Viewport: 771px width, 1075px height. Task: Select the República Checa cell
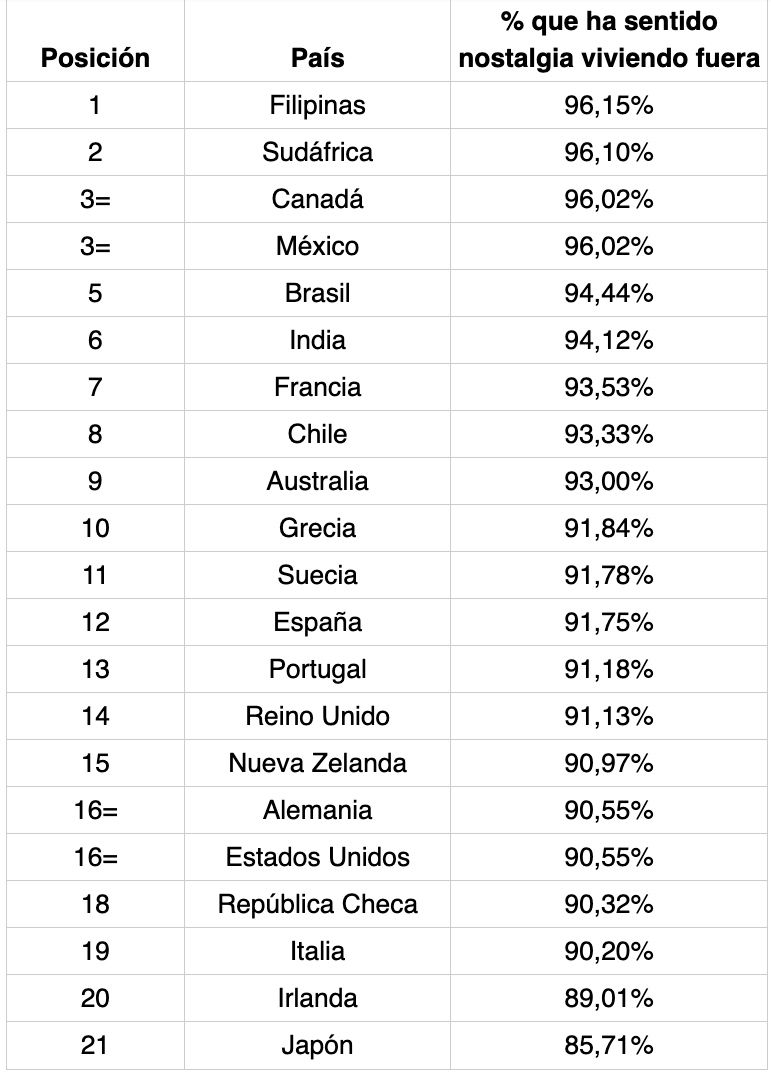(x=317, y=904)
